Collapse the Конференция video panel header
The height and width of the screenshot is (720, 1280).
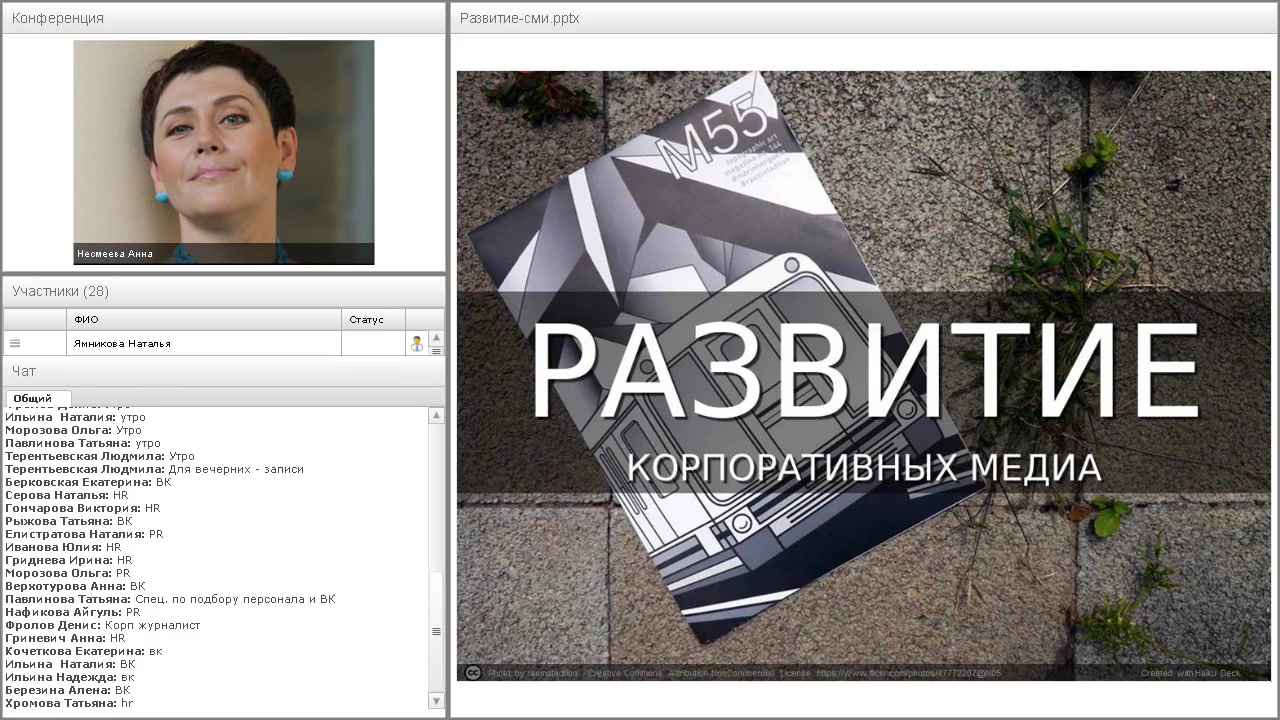tap(57, 17)
